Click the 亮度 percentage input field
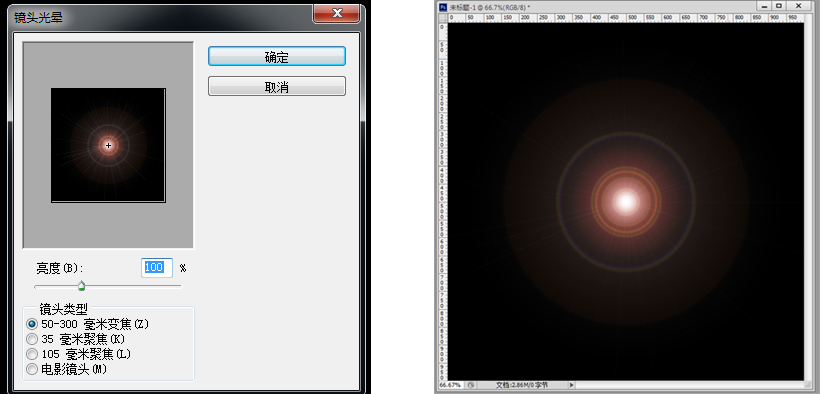 [157, 268]
